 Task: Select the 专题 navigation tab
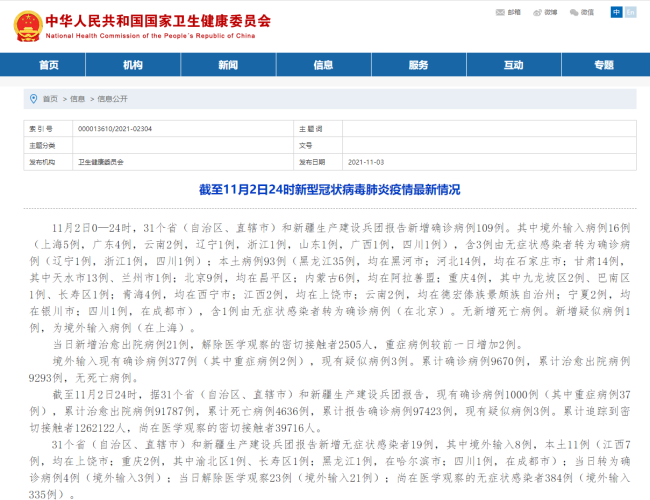[603, 65]
